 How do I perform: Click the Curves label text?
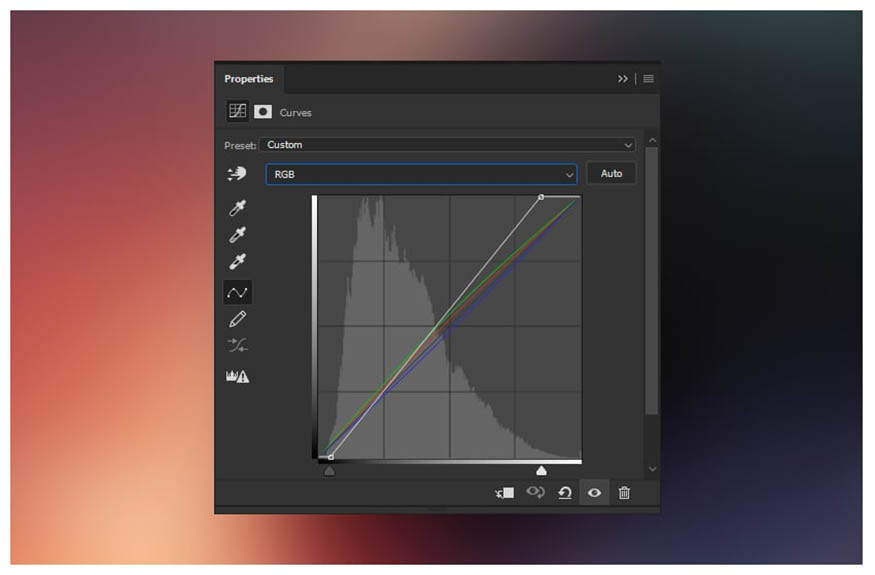pyautogui.click(x=295, y=113)
